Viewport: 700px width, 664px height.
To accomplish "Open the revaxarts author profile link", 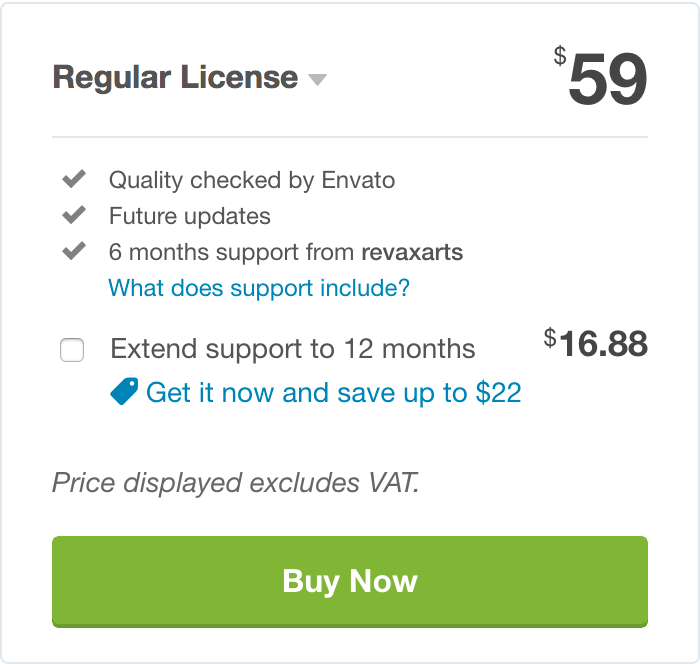I will 412,252.
